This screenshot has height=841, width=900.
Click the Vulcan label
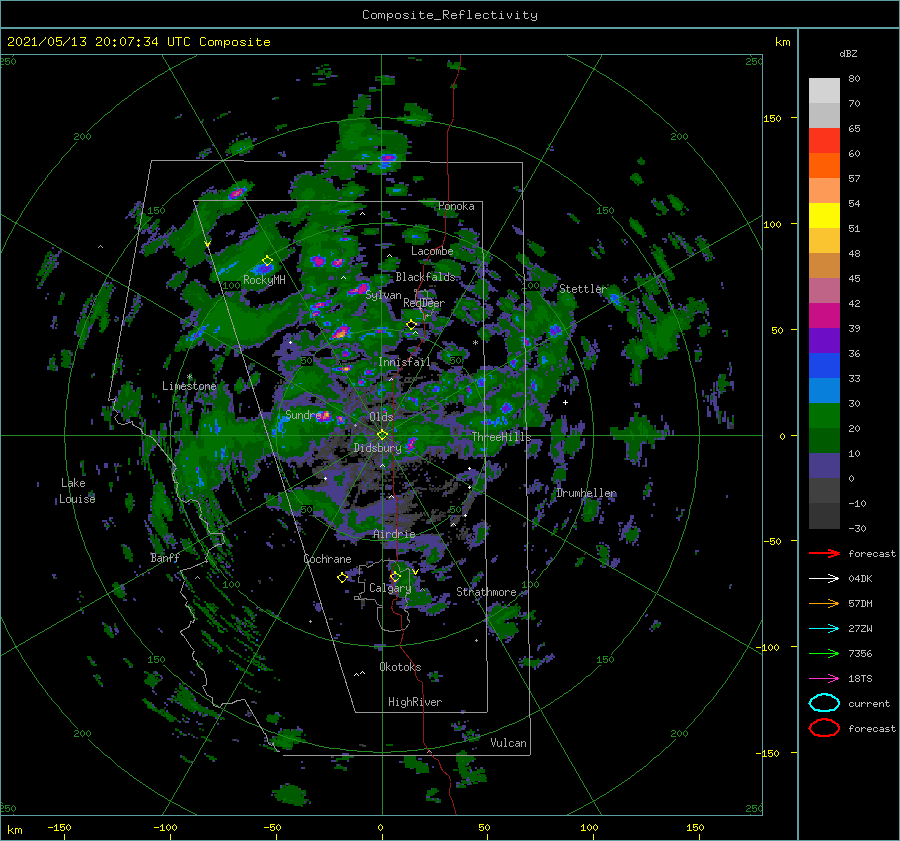pyautogui.click(x=508, y=743)
